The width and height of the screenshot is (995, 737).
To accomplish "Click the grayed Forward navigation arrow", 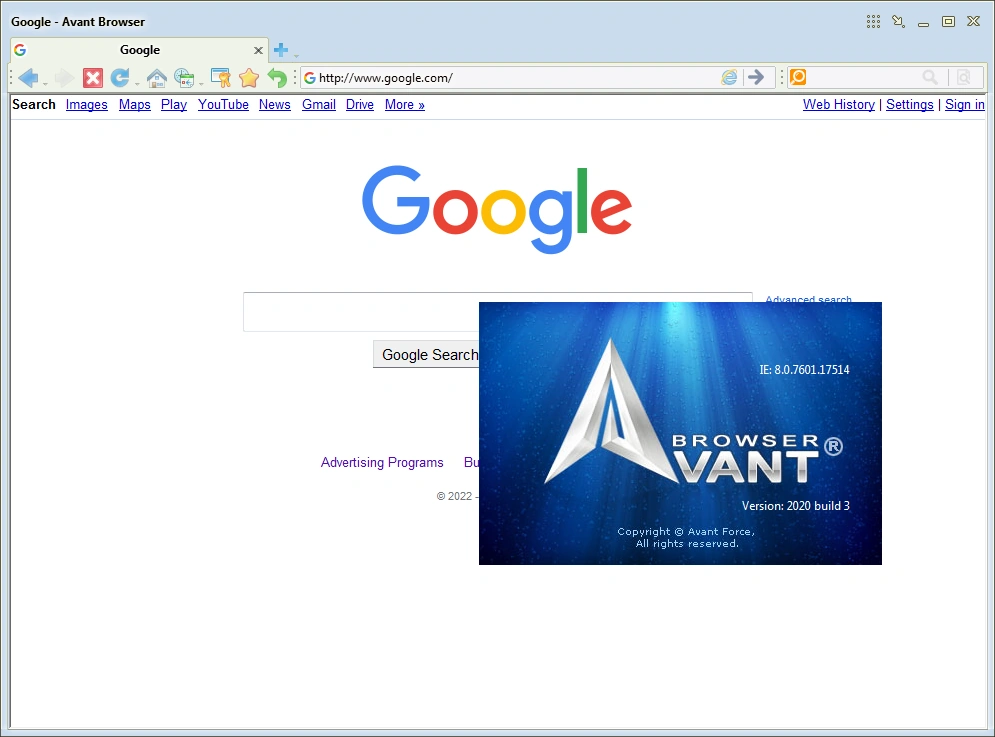I will (x=61, y=77).
